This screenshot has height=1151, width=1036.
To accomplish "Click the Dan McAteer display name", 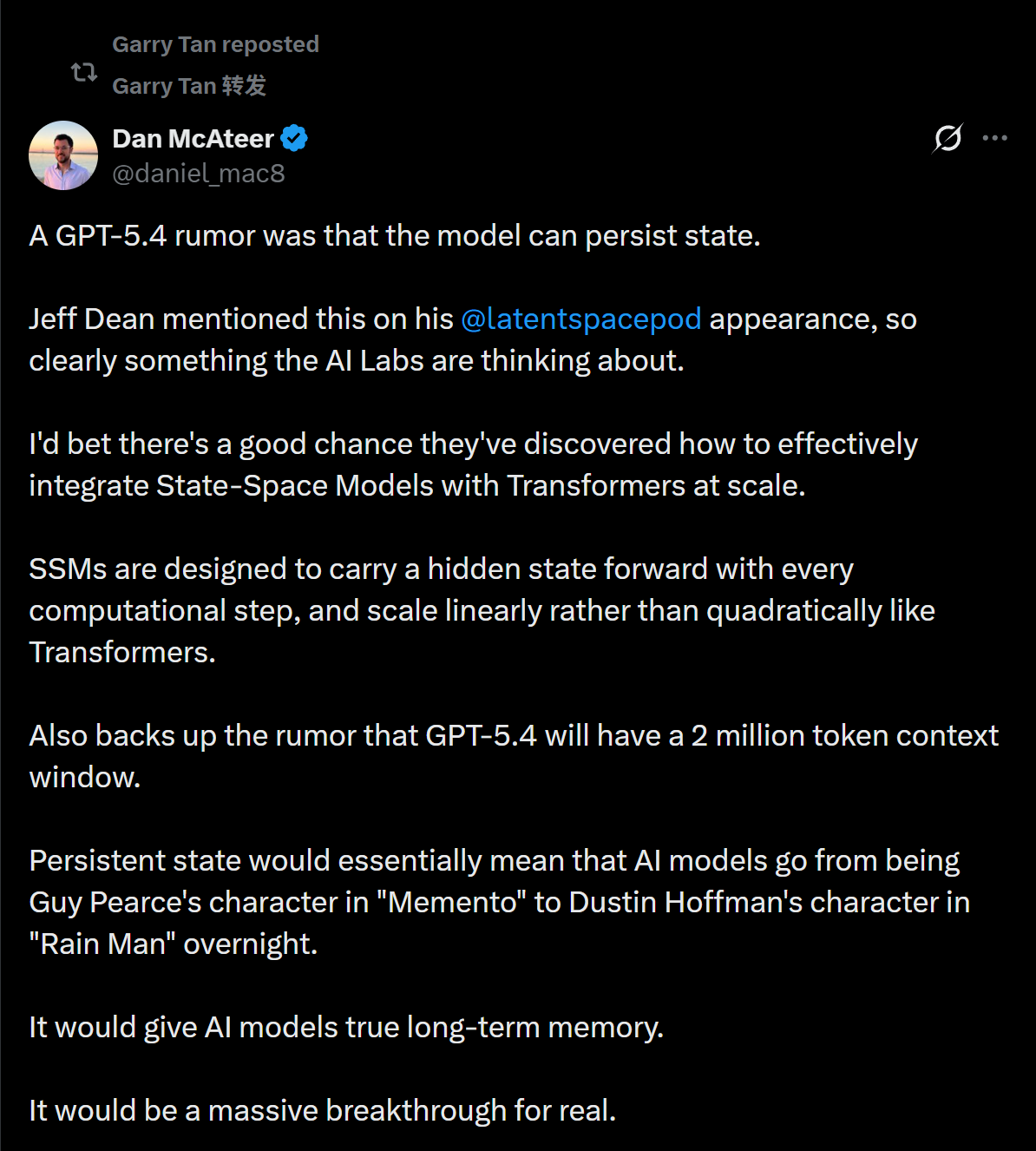I will pyautogui.click(x=193, y=139).
